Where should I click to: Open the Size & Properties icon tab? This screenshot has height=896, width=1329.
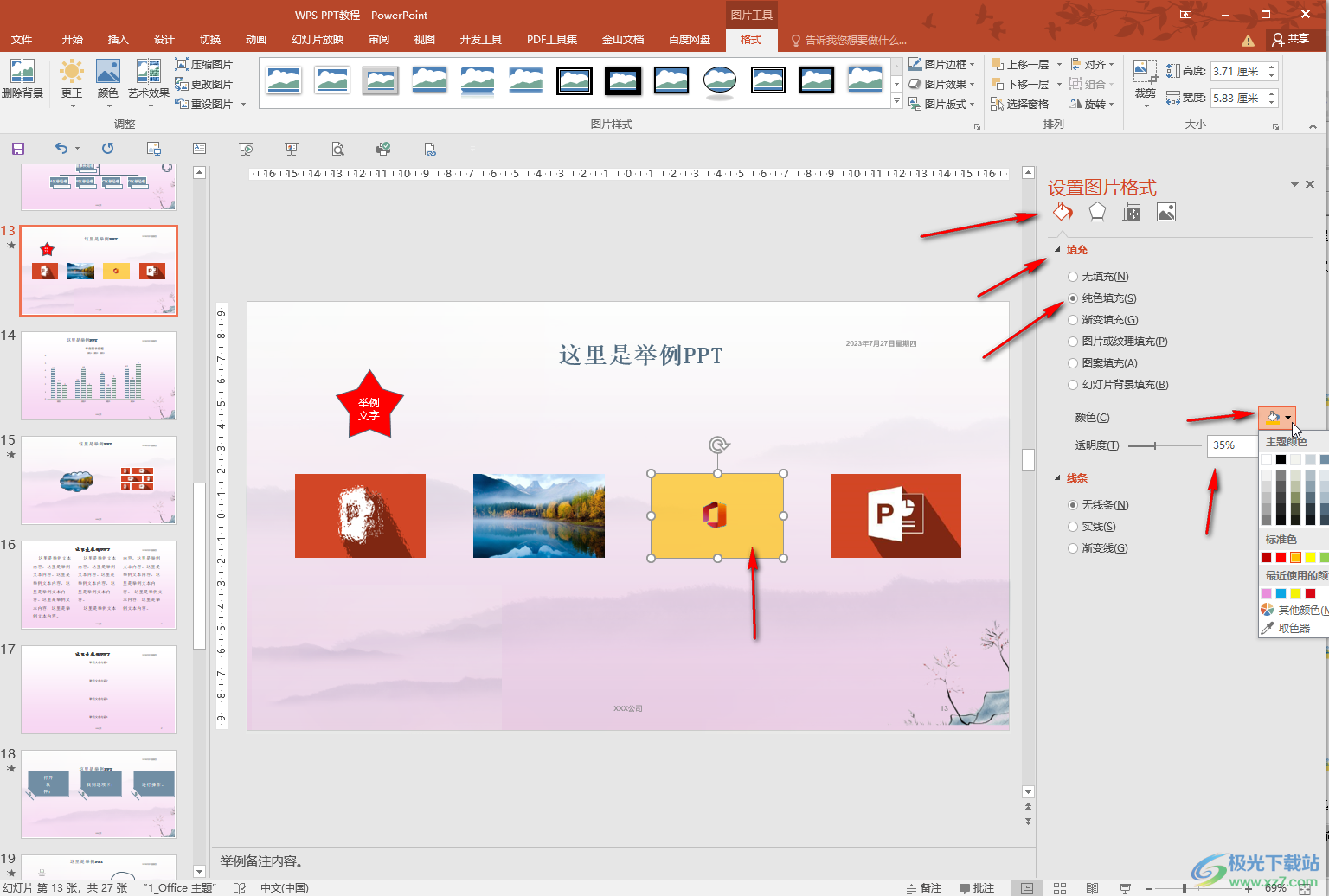click(x=1131, y=213)
